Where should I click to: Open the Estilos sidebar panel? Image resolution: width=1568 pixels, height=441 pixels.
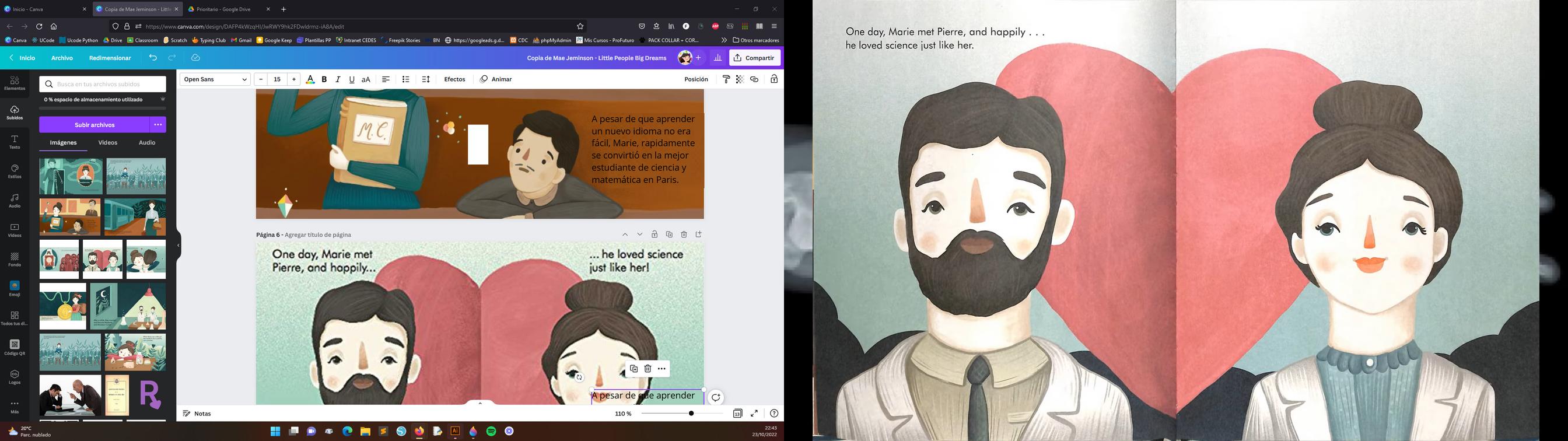[15, 171]
